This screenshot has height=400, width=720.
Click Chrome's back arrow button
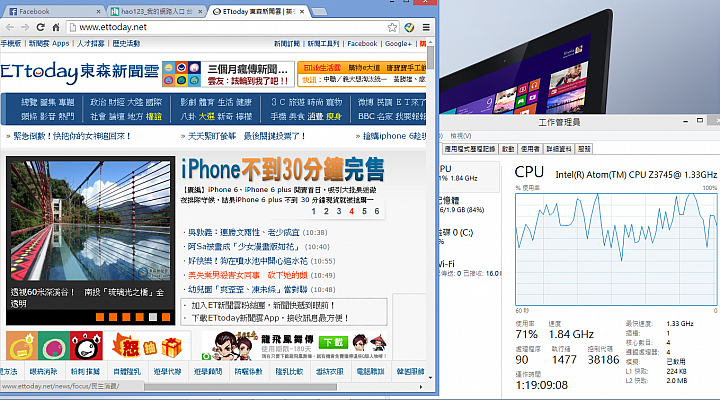coord(10,28)
